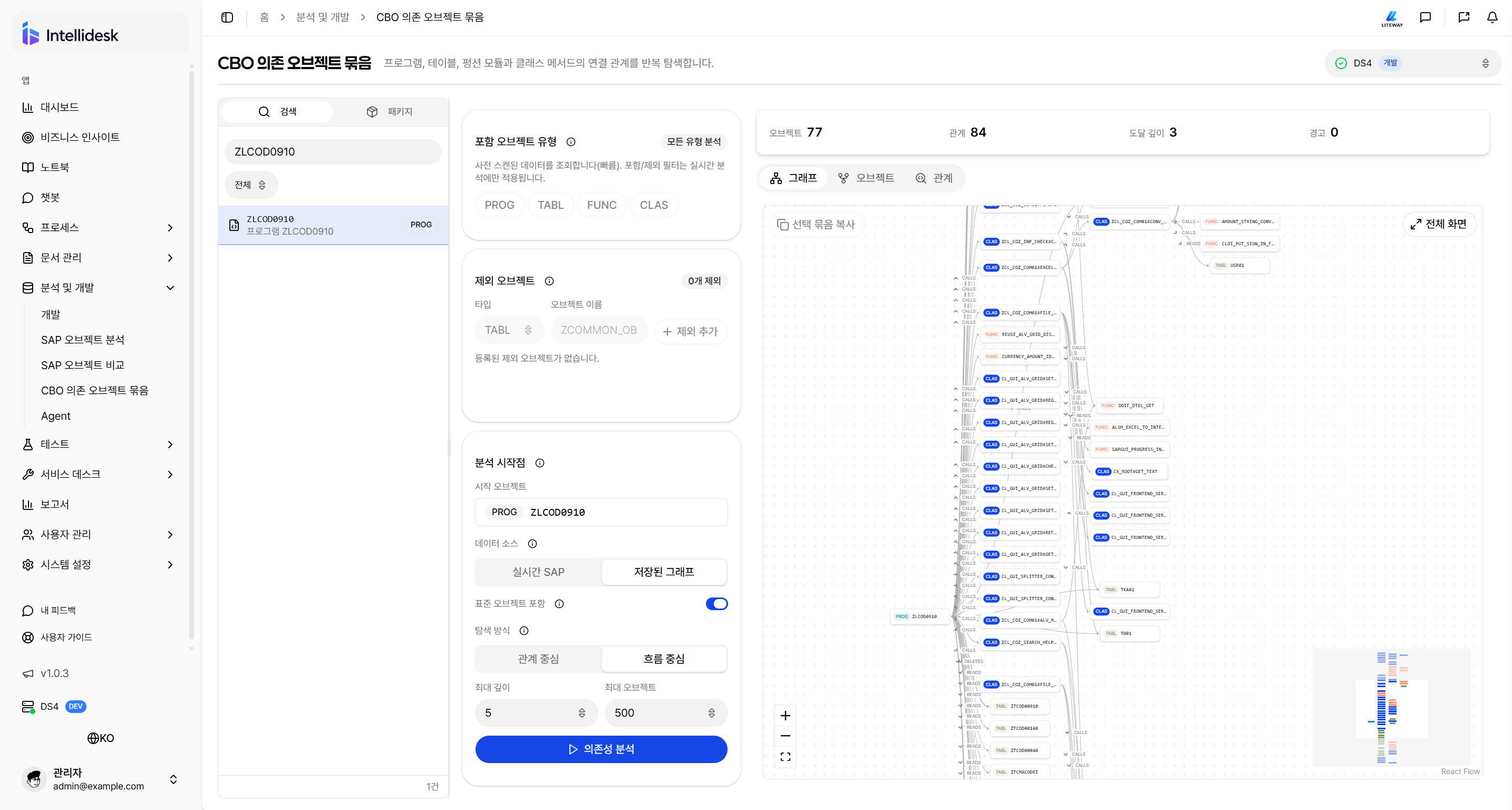
Task: Toggle the PROG type chip
Action: [499, 205]
